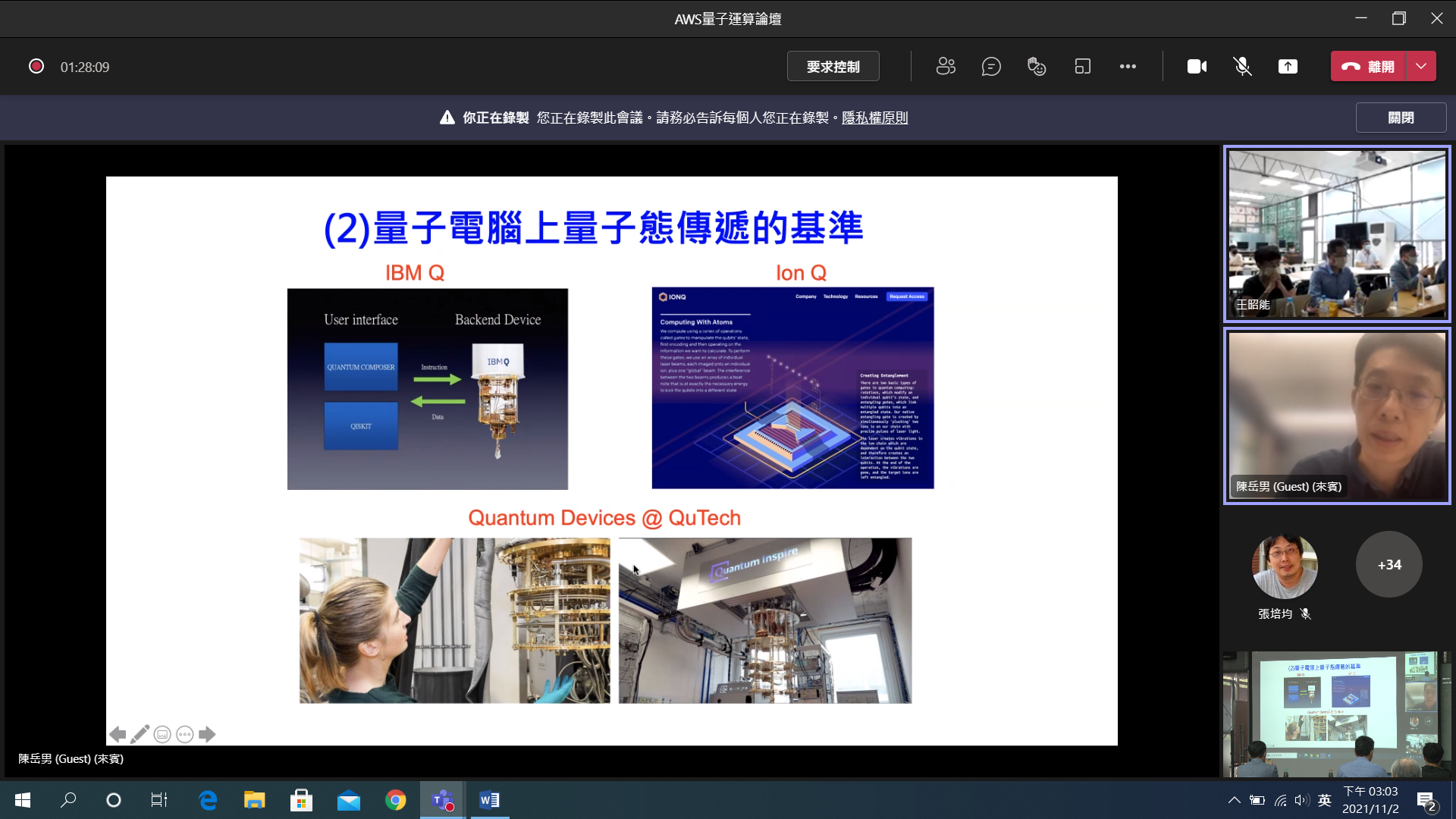Image resolution: width=1456 pixels, height=819 pixels.
Task: Open File Explorer from taskbar
Action: [x=254, y=800]
